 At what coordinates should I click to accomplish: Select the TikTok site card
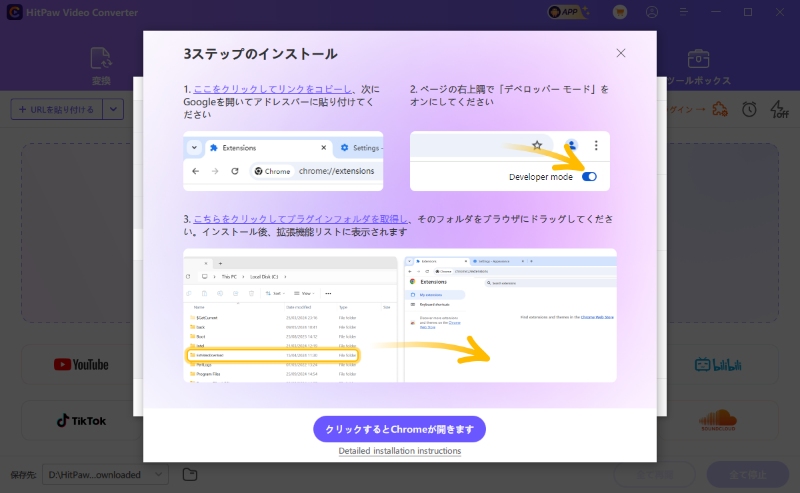pos(81,421)
